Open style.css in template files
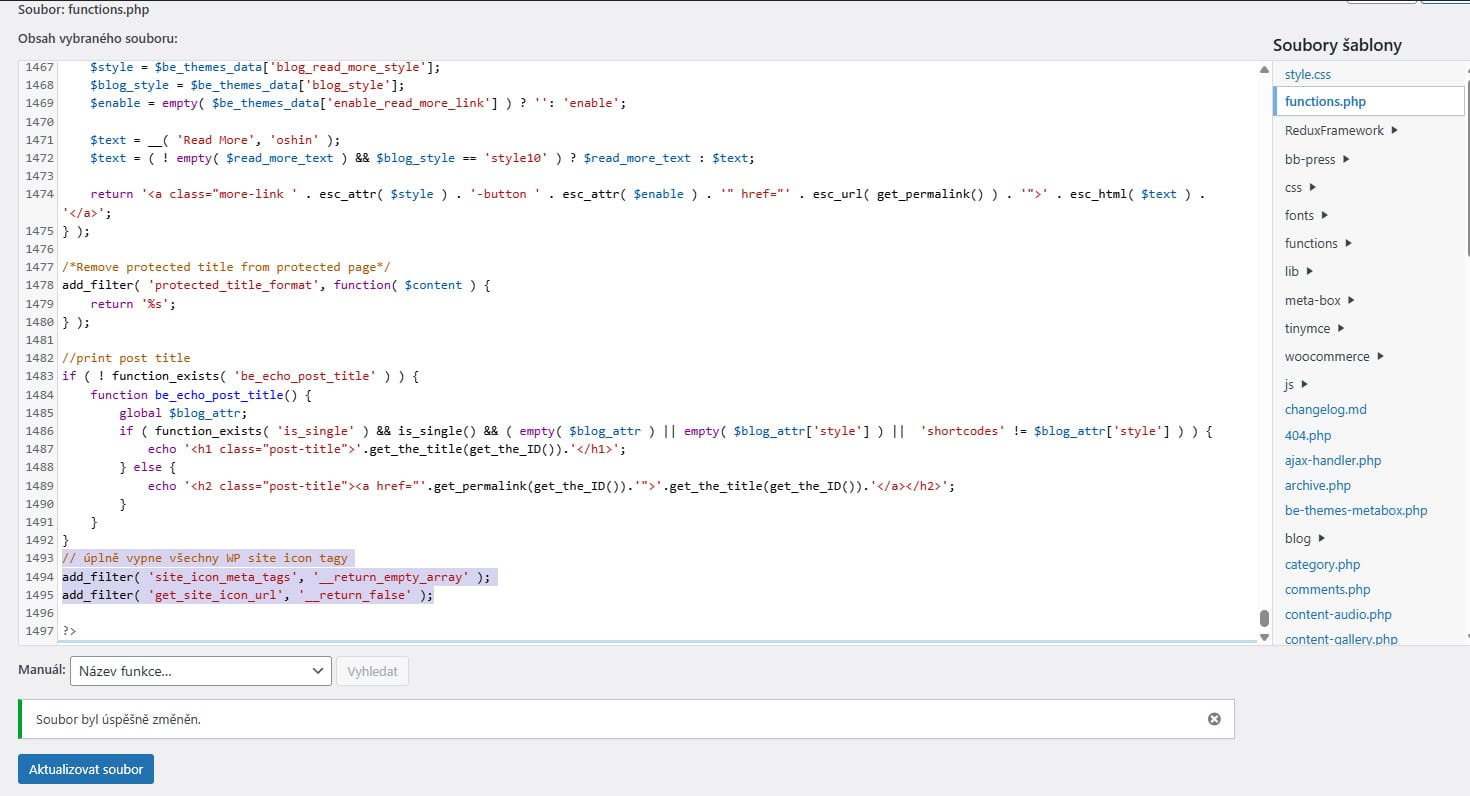Screen dimensions: 1470x796 click(x=1307, y=74)
